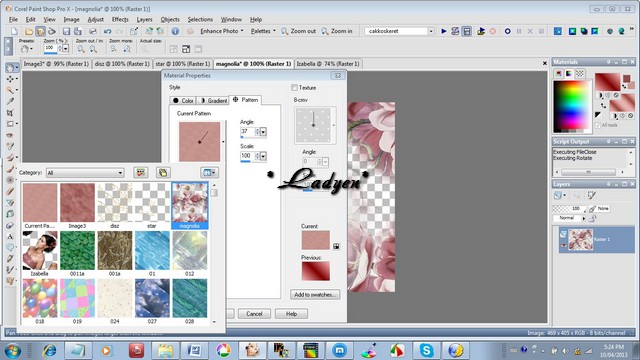Click pattern picker file locations icon
This screenshot has width=640, height=360.
163,173
